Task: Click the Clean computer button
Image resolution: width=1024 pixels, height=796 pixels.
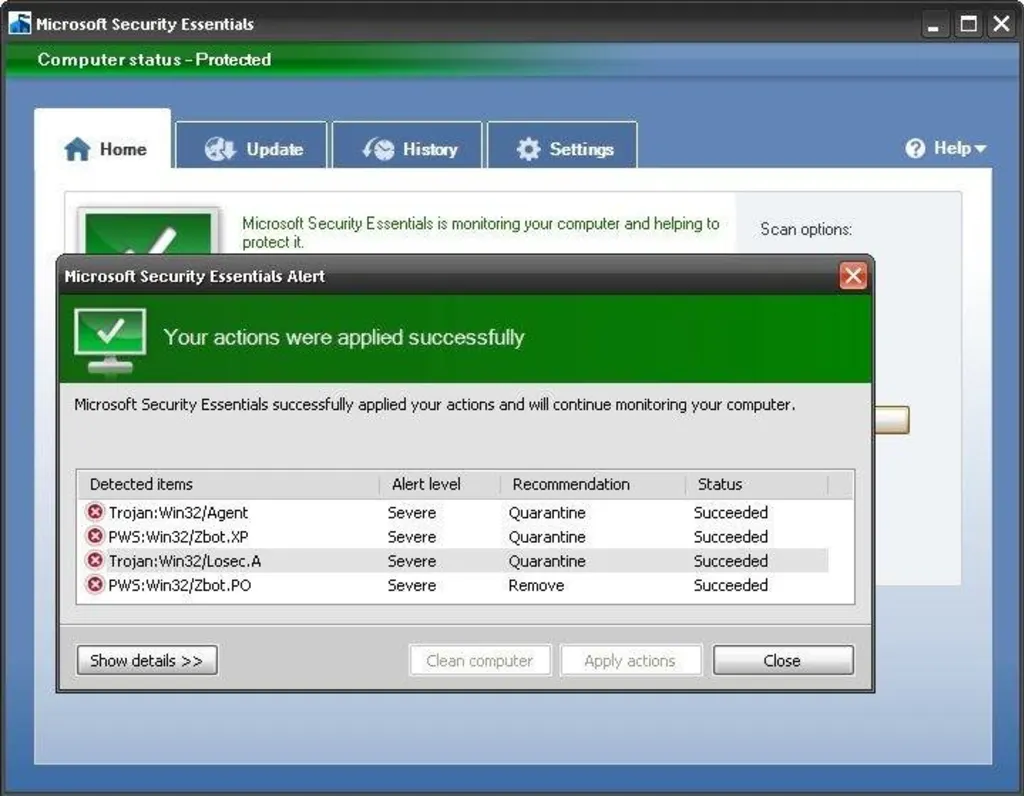Action: 480,660
